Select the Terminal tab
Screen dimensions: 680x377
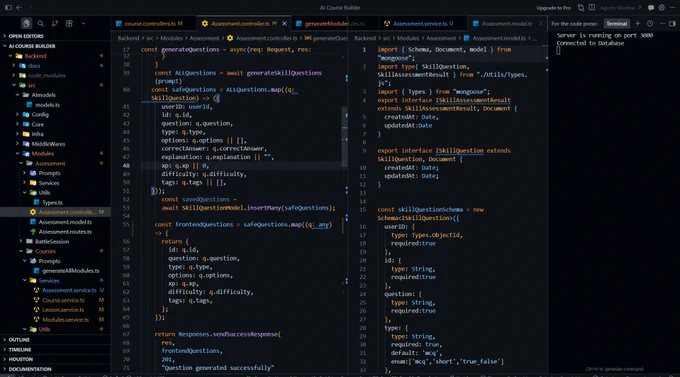(617, 23)
